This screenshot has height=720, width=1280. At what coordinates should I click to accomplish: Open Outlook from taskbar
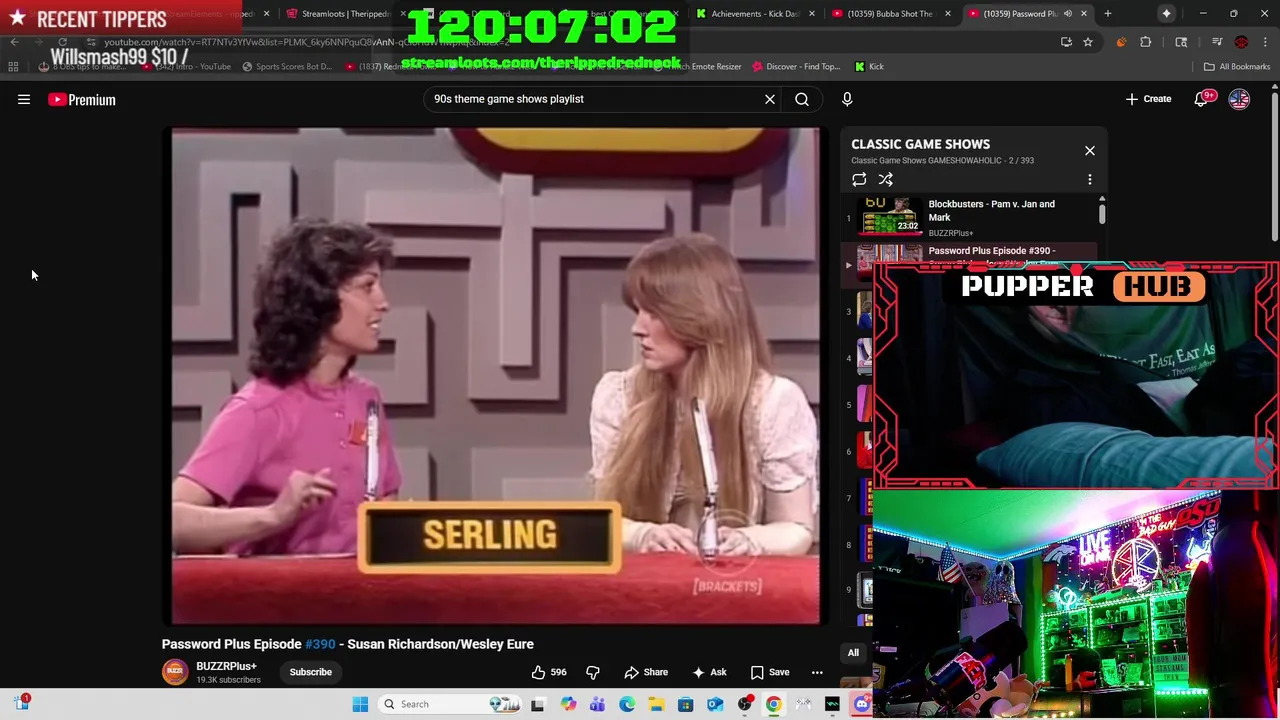tap(715, 704)
